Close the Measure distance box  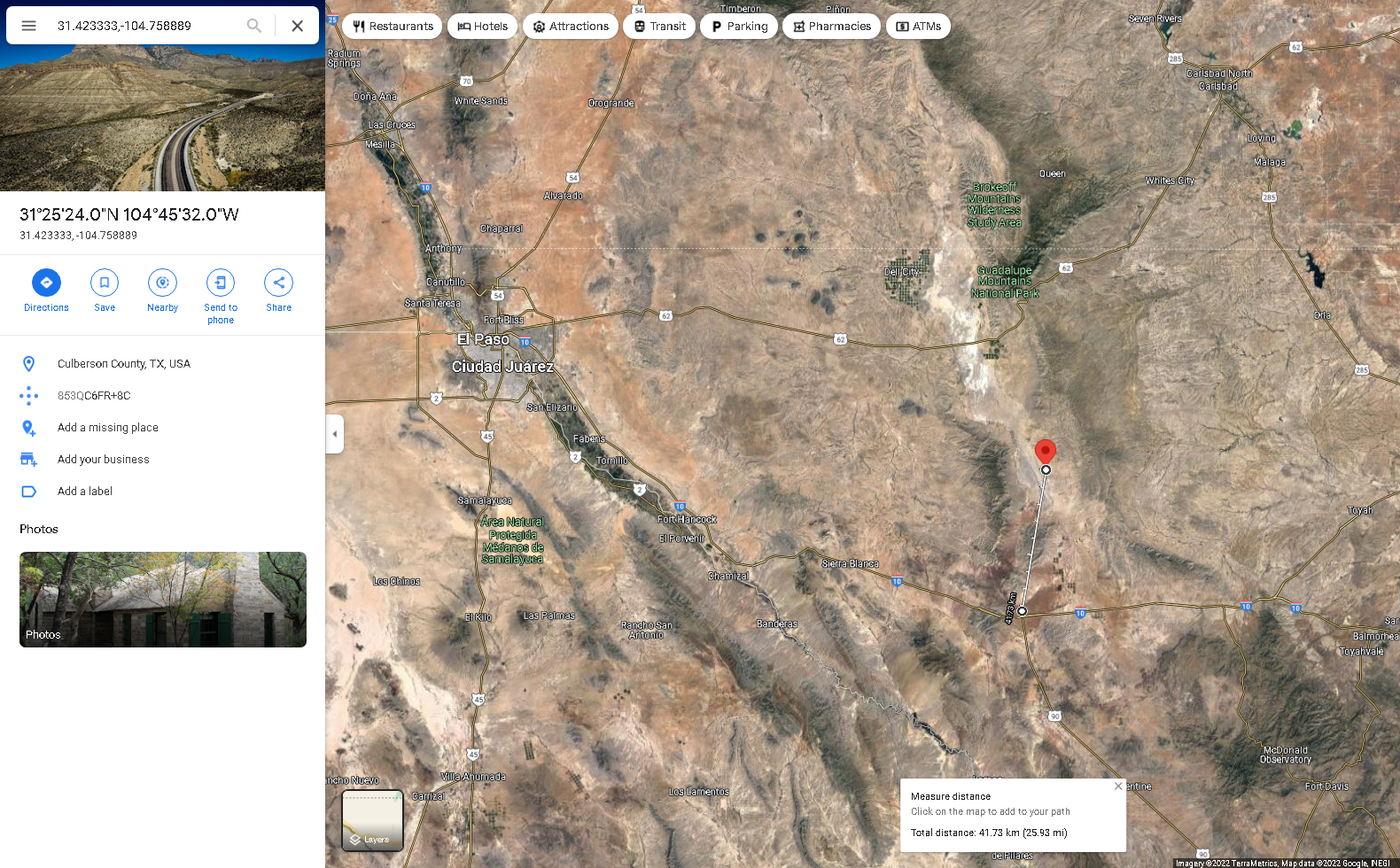pos(1118,787)
